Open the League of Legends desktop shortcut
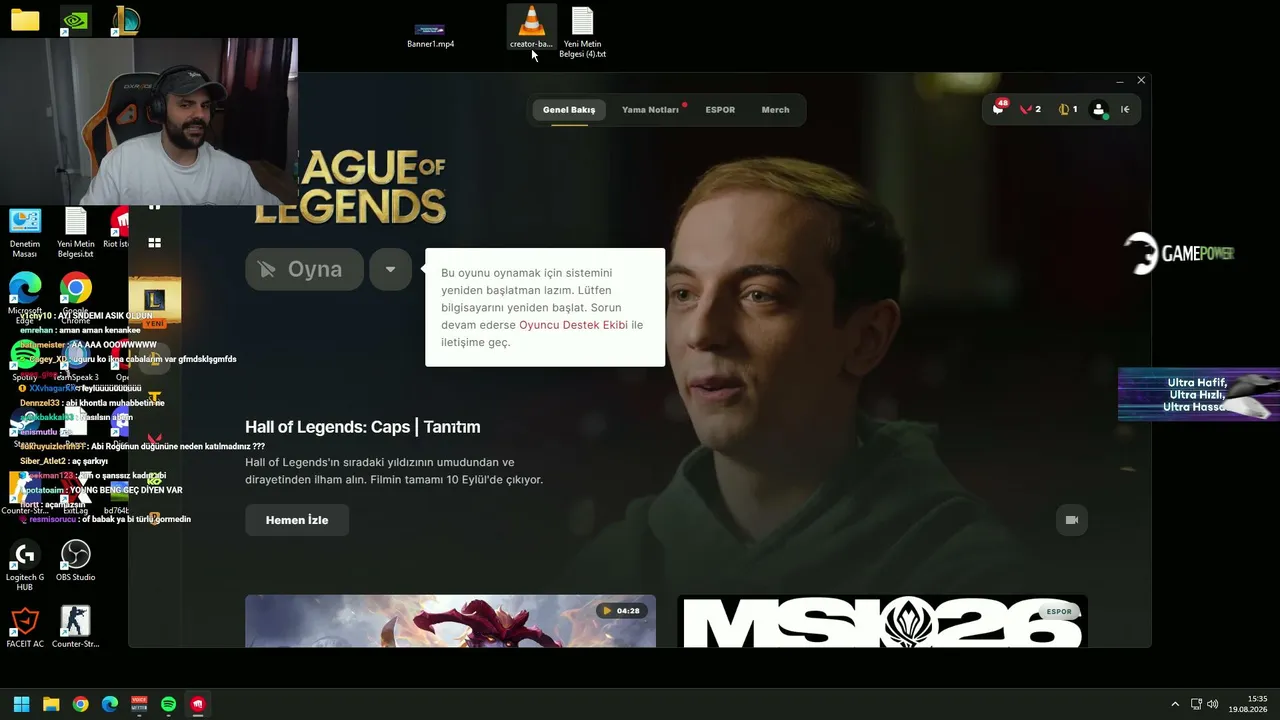 tap(125, 20)
